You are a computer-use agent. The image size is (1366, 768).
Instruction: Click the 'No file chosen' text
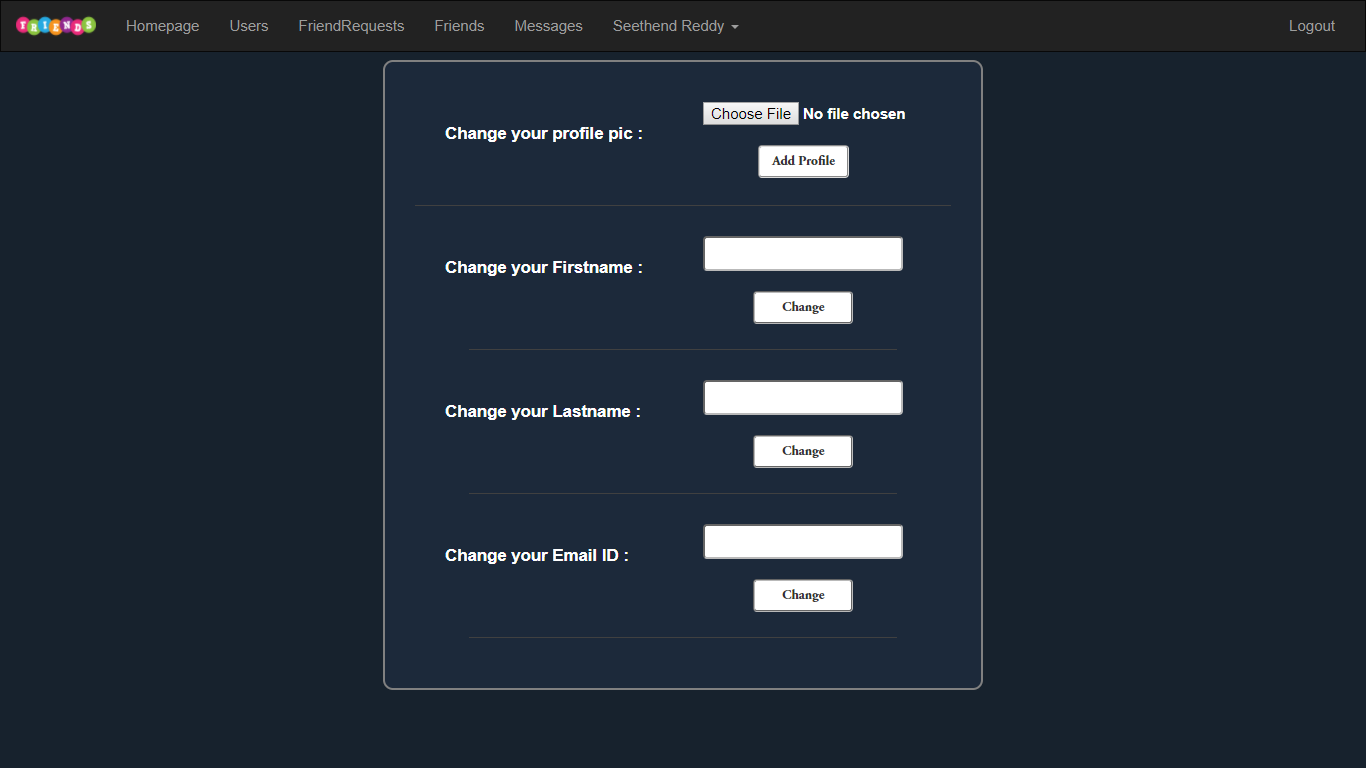click(854, 114)
